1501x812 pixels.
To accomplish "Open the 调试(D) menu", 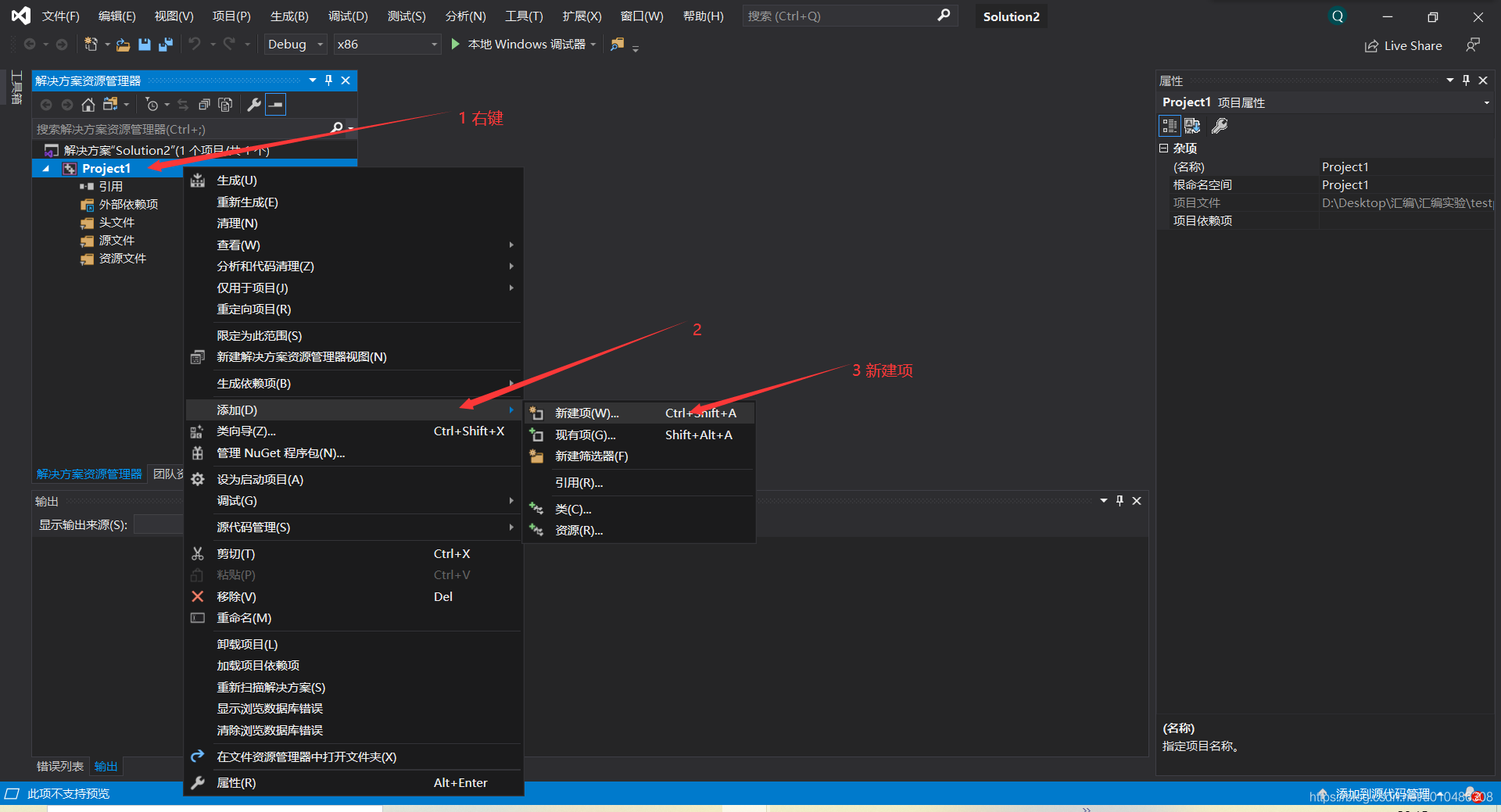I will [x=347, y=16].
